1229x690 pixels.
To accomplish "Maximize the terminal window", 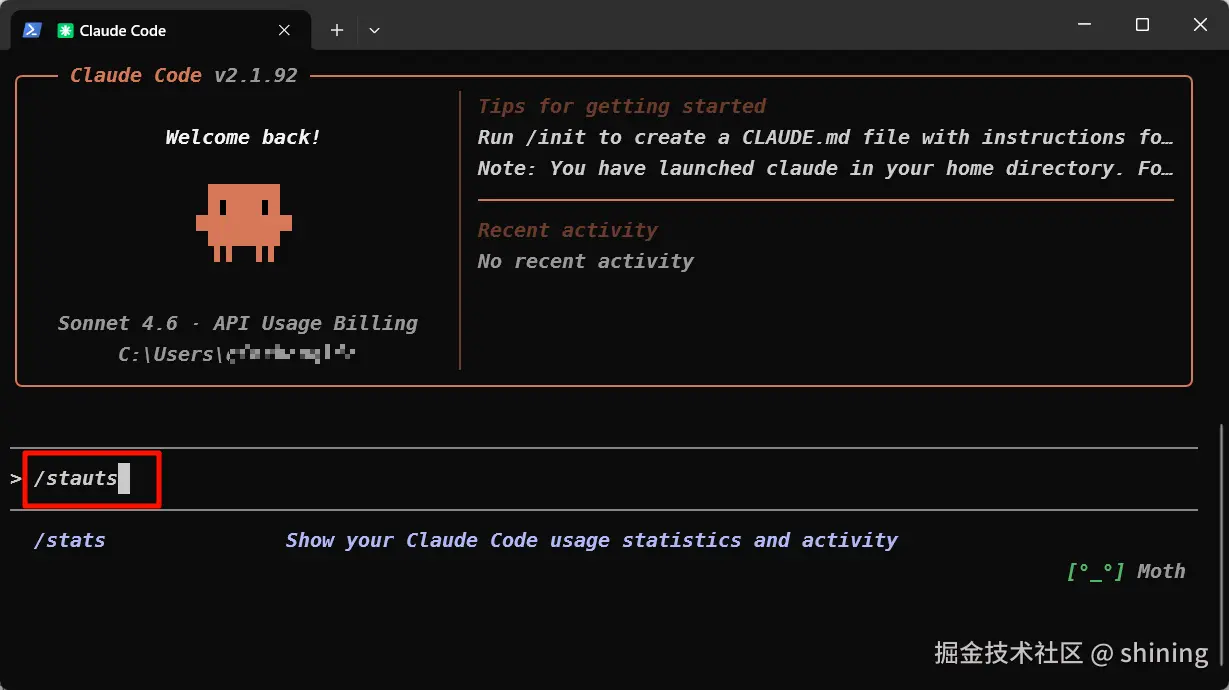I will 1142,25.
